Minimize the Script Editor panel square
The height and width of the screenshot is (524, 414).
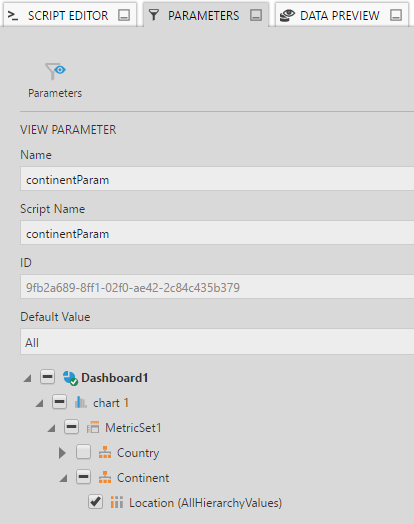(x=124, y=15)
